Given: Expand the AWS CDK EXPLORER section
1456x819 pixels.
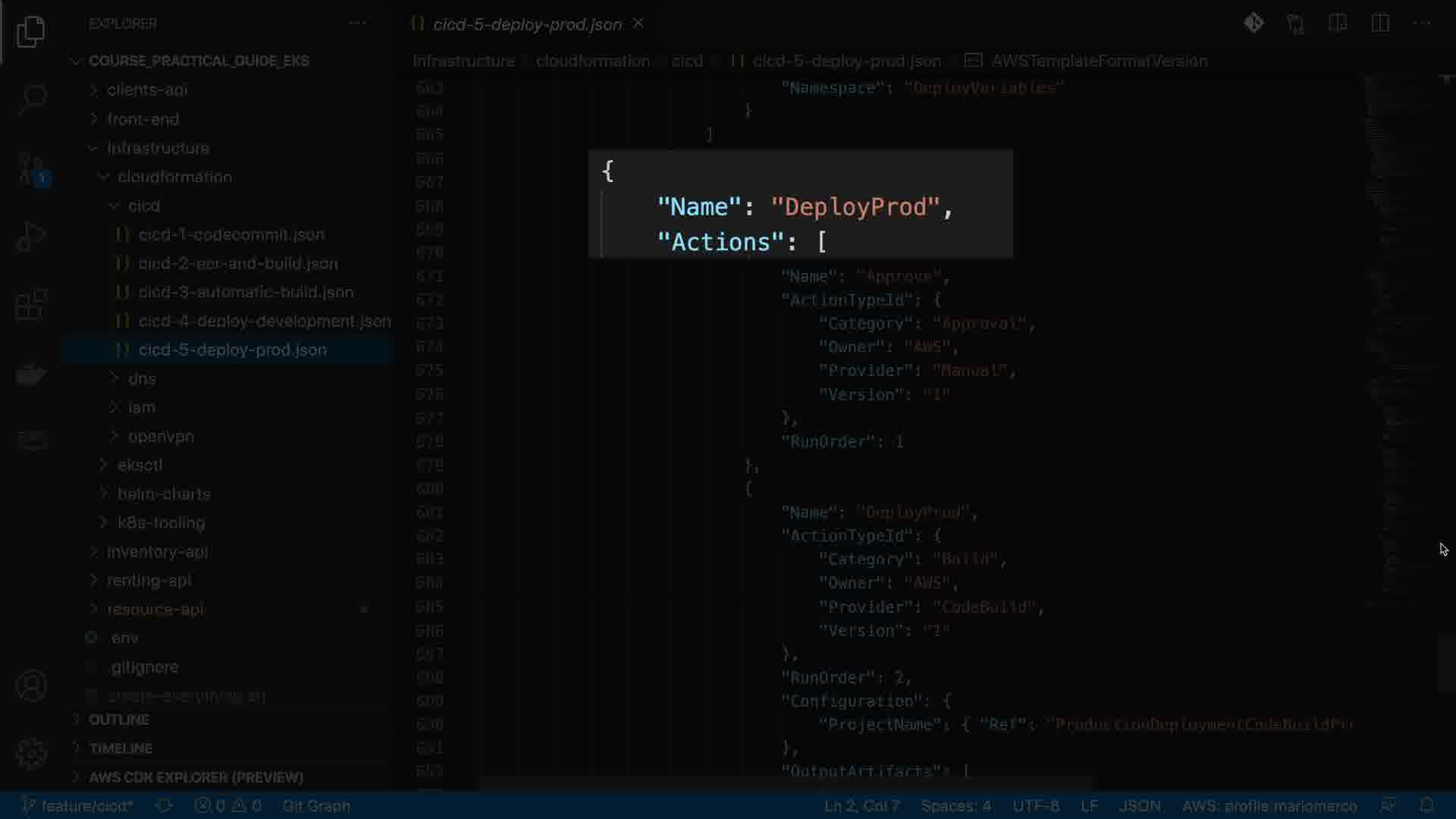Looking at the screenshot, I should [x=196, y=777].
